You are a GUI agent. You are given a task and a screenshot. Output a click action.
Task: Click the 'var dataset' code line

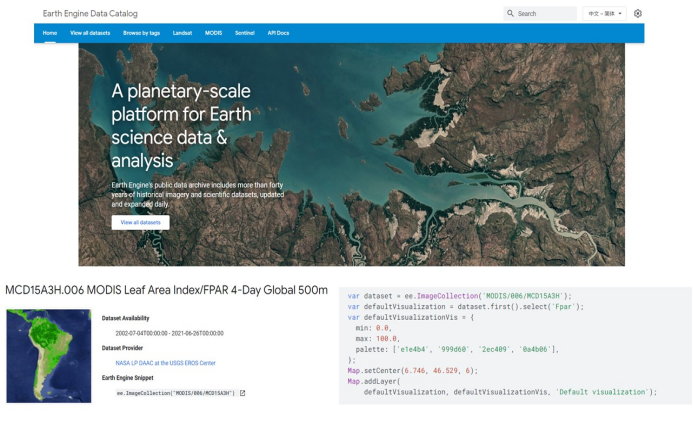[x=460, y=296]
